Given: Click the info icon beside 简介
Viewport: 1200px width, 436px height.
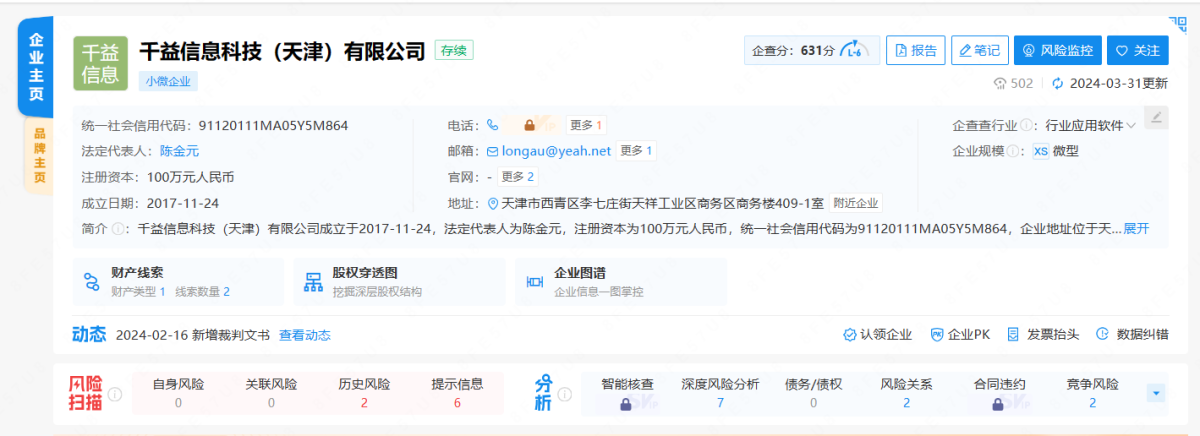Looking at the screenshot, I should point(118,229).
